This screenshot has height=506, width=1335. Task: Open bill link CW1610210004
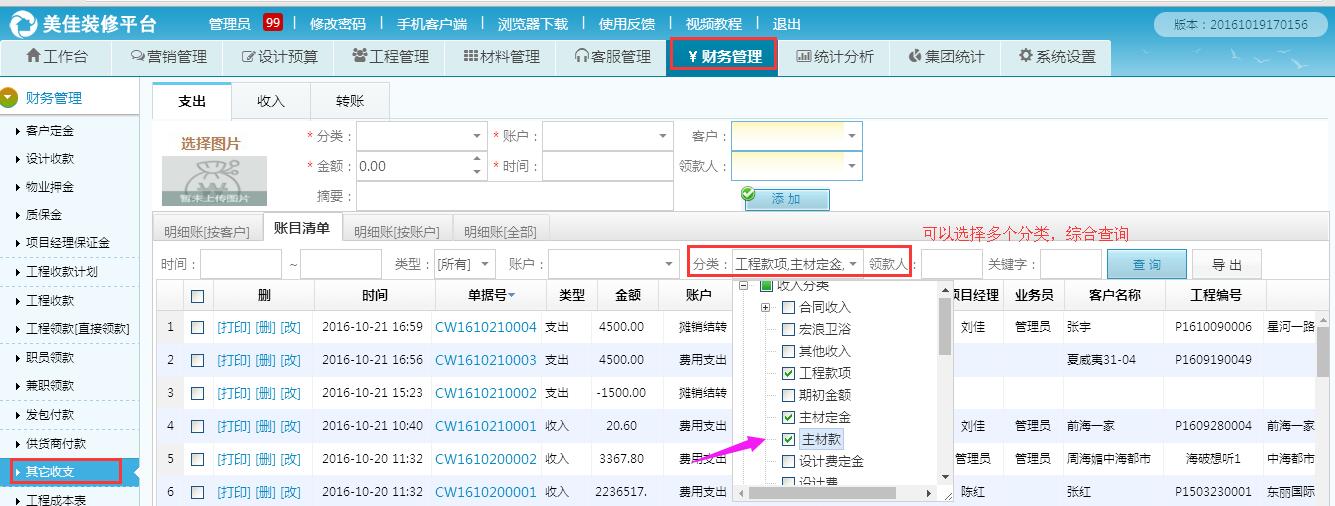(x=485, y=327)
